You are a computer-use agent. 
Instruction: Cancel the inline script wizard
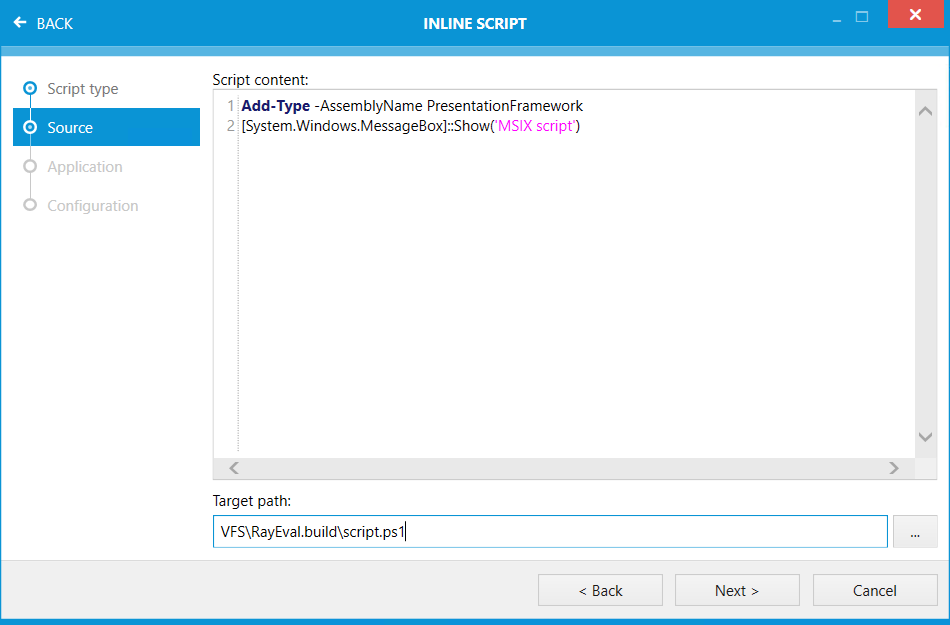[x=874, y=590]
